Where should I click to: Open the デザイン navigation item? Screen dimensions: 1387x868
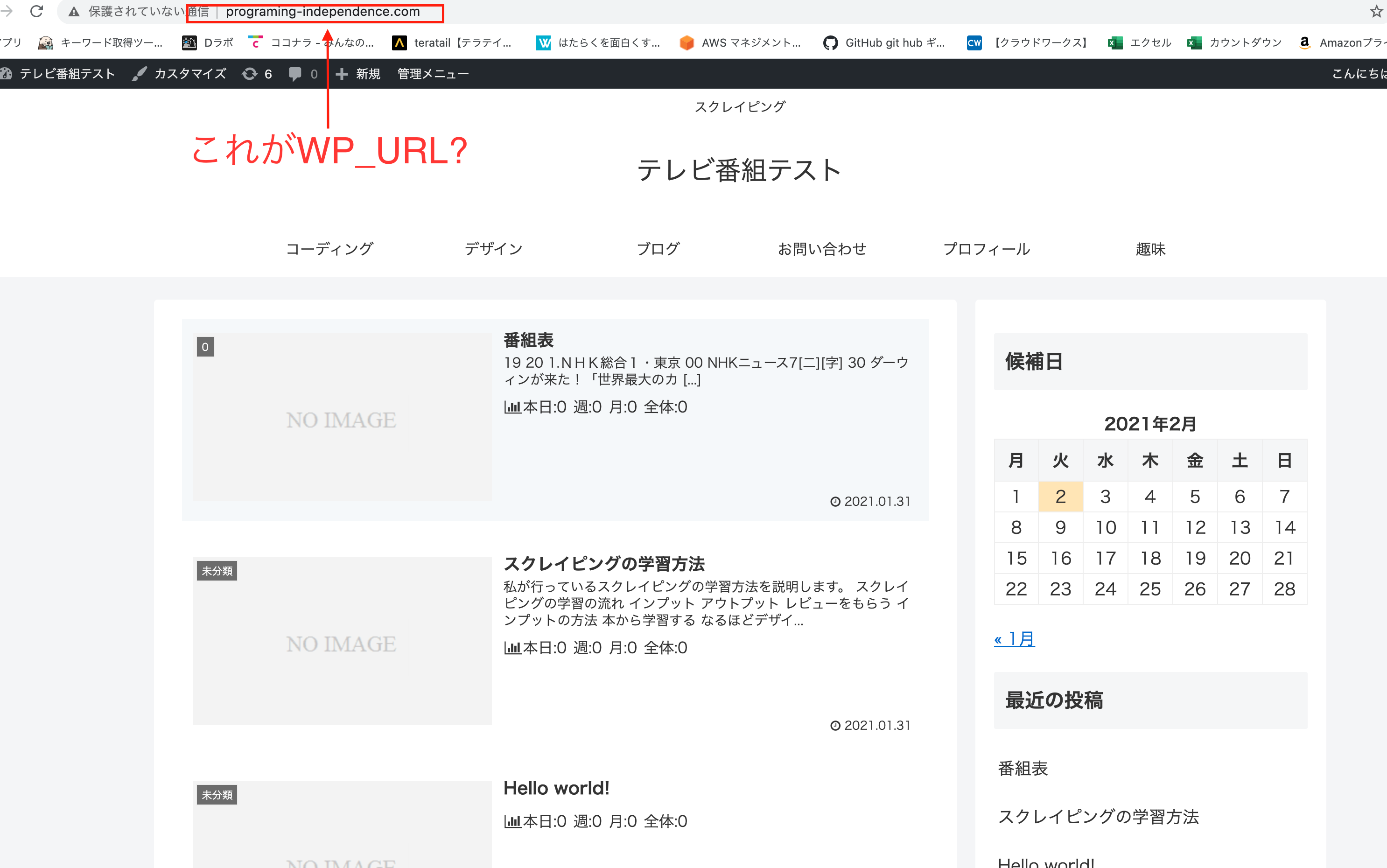click(x=494, y=249)
